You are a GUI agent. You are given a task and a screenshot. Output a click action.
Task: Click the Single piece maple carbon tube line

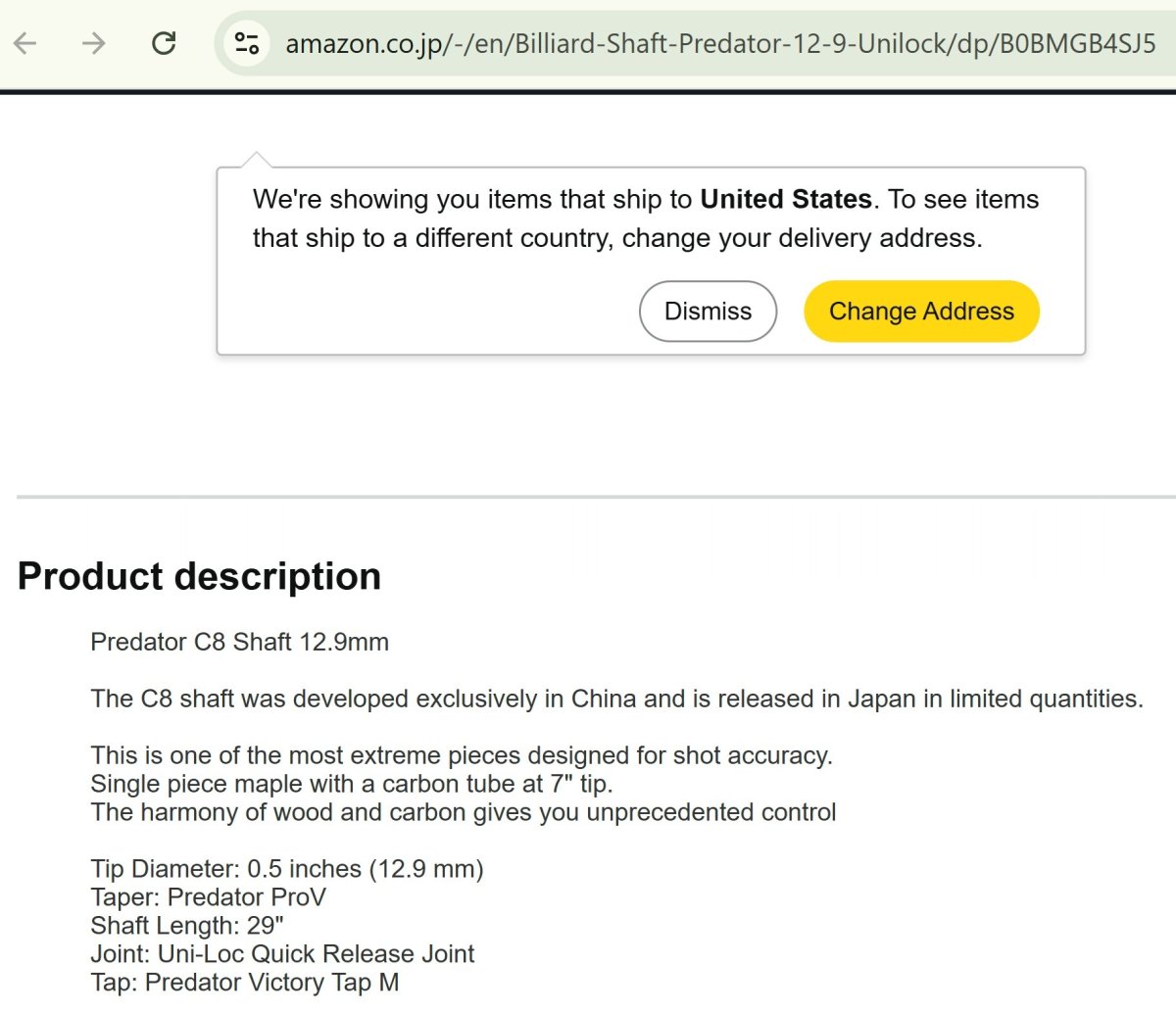point(352,784)
